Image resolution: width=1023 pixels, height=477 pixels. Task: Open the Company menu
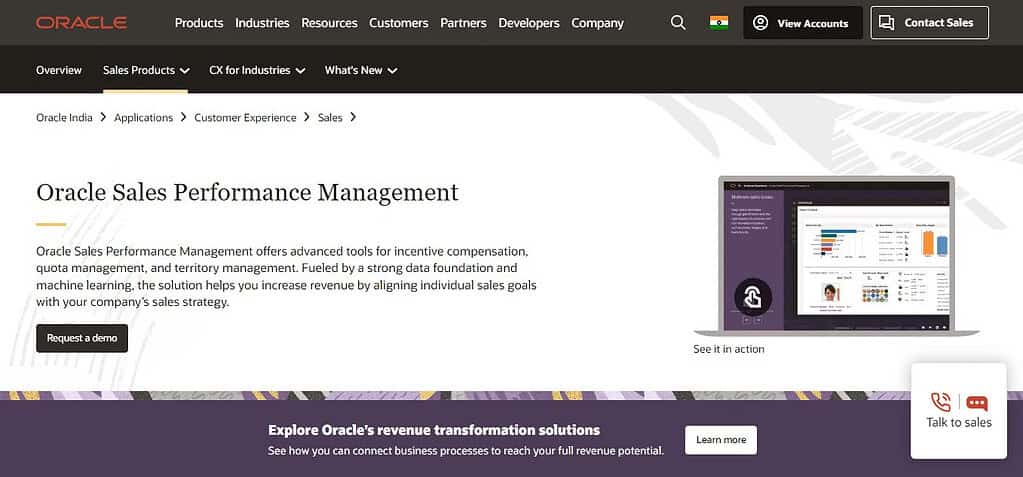[598, 23]
